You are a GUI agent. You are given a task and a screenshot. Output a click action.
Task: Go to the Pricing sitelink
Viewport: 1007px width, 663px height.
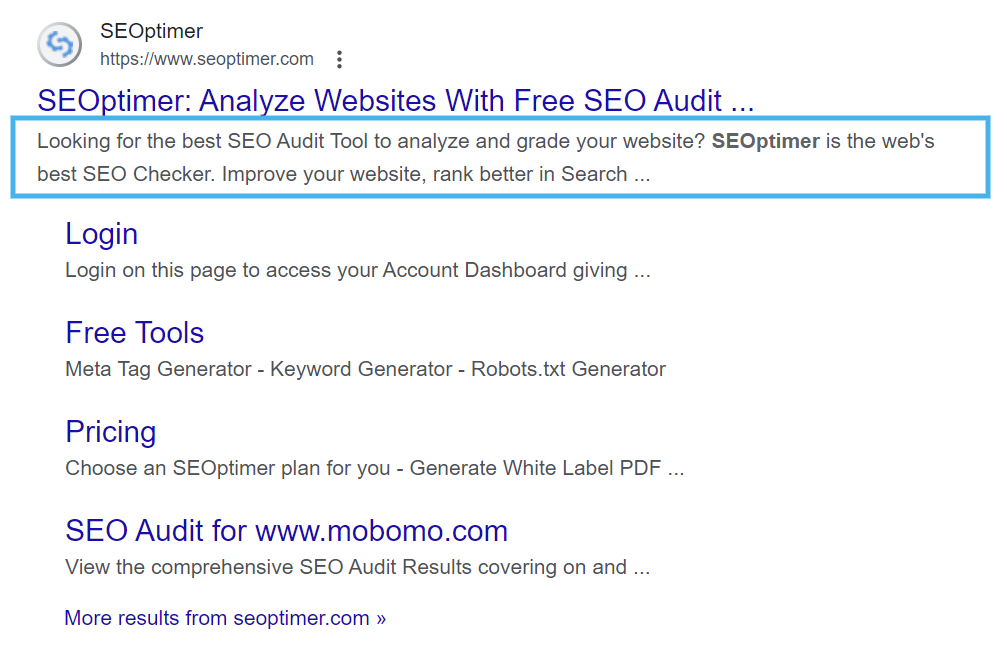[x=110, y=432]
